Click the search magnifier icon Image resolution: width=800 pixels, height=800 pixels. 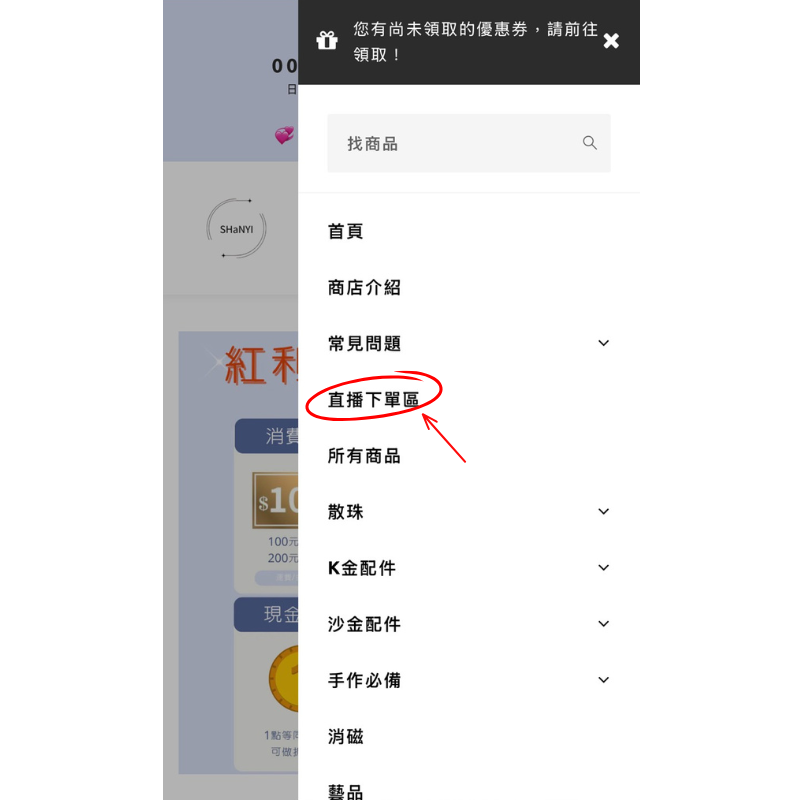pyautogui.click(x=589, y=143)
